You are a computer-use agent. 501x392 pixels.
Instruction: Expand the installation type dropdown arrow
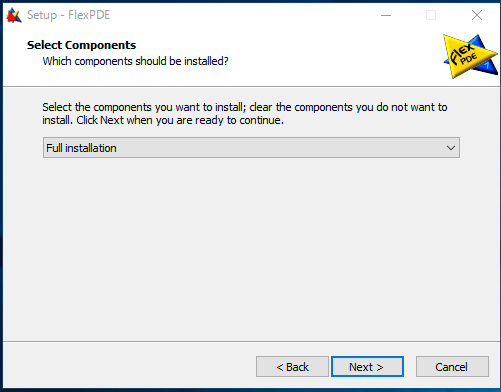pos(451,148)
